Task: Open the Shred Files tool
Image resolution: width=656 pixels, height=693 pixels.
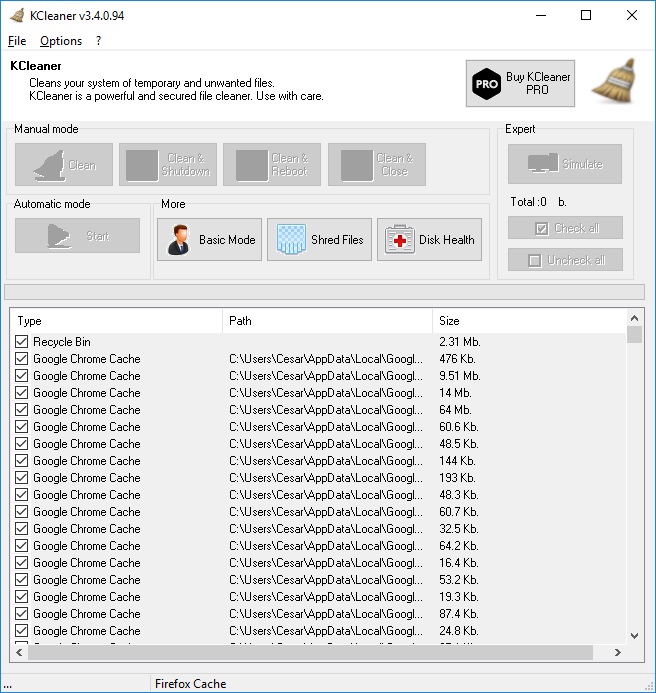Action: 319,240
